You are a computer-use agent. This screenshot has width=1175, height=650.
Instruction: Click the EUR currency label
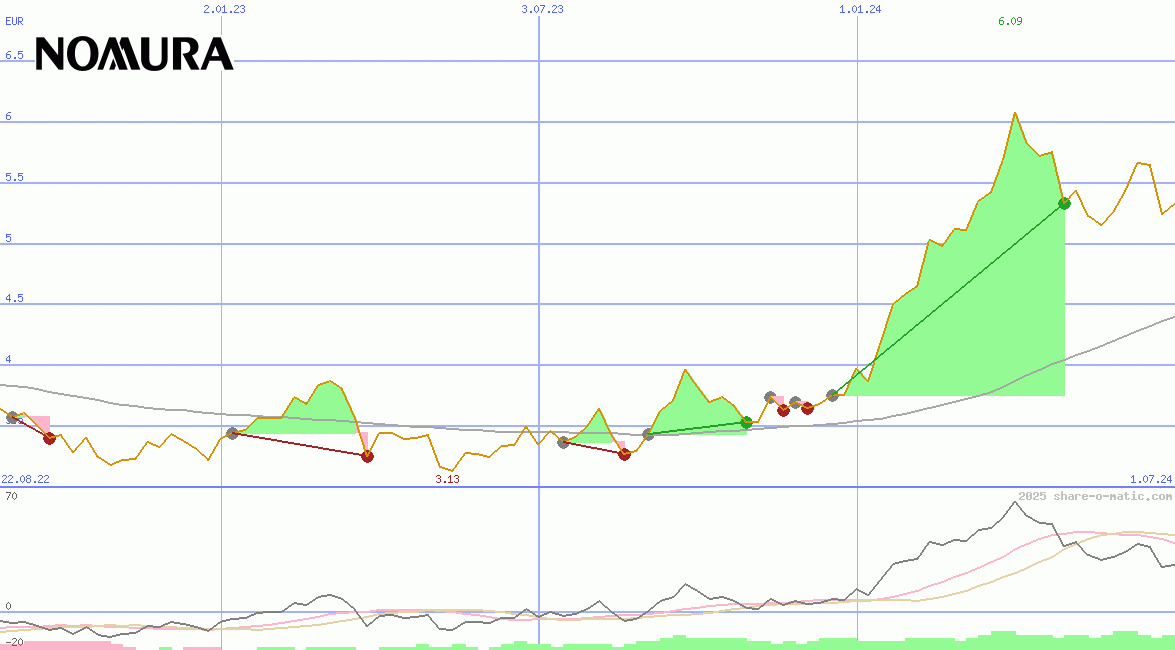point(14,21)
